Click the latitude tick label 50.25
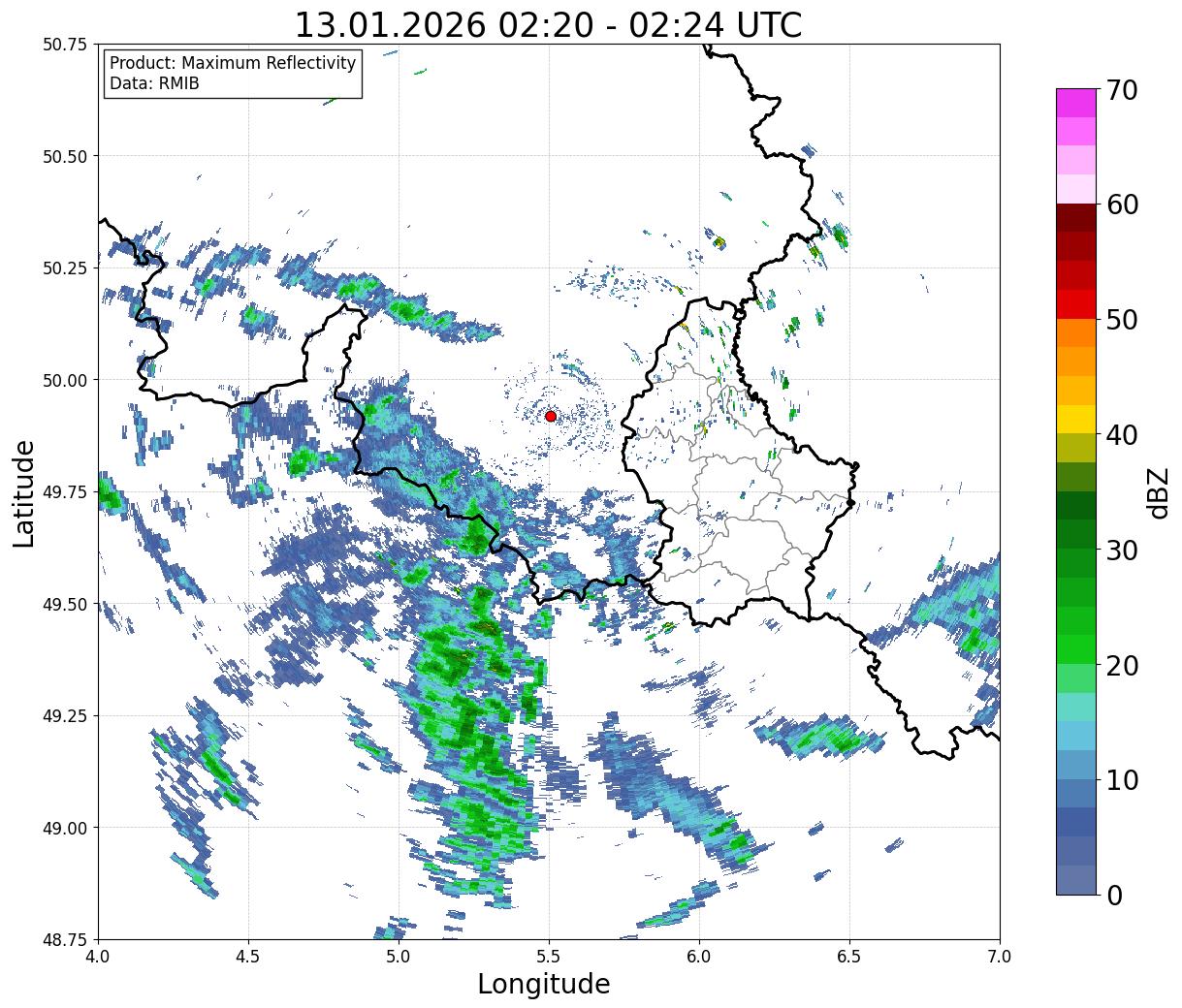1182x1008 pixels. [65, 268]
